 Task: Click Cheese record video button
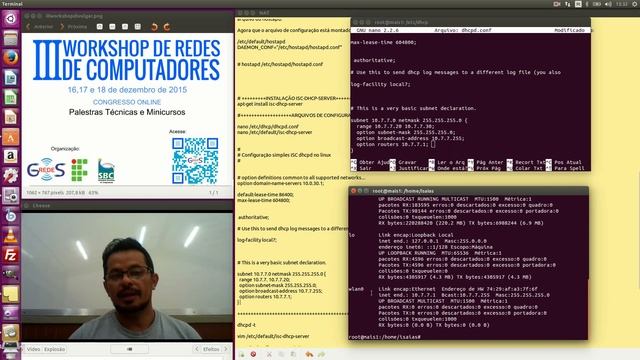pos(129,349)
